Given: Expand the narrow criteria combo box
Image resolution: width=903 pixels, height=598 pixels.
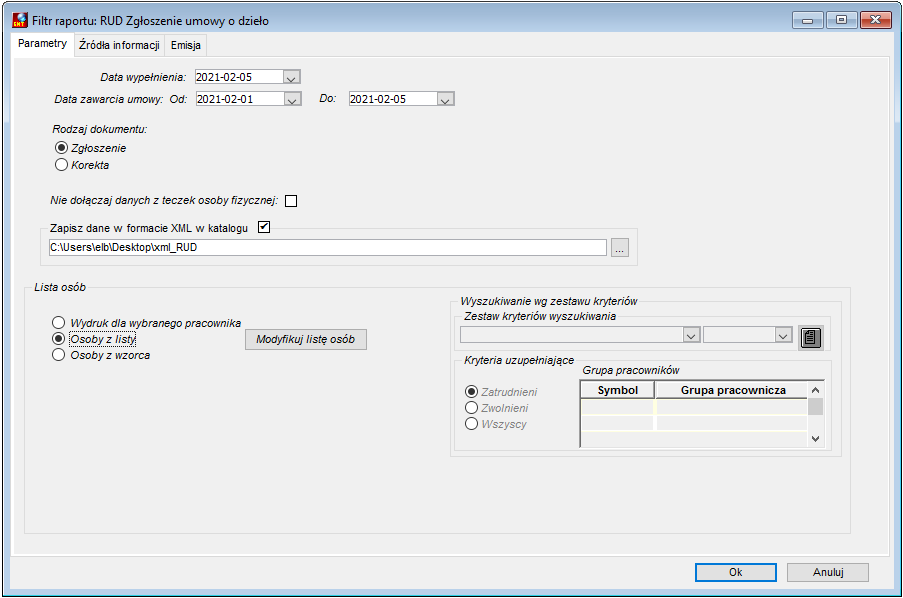Looking at the screenshot, I should click(783, 335).
